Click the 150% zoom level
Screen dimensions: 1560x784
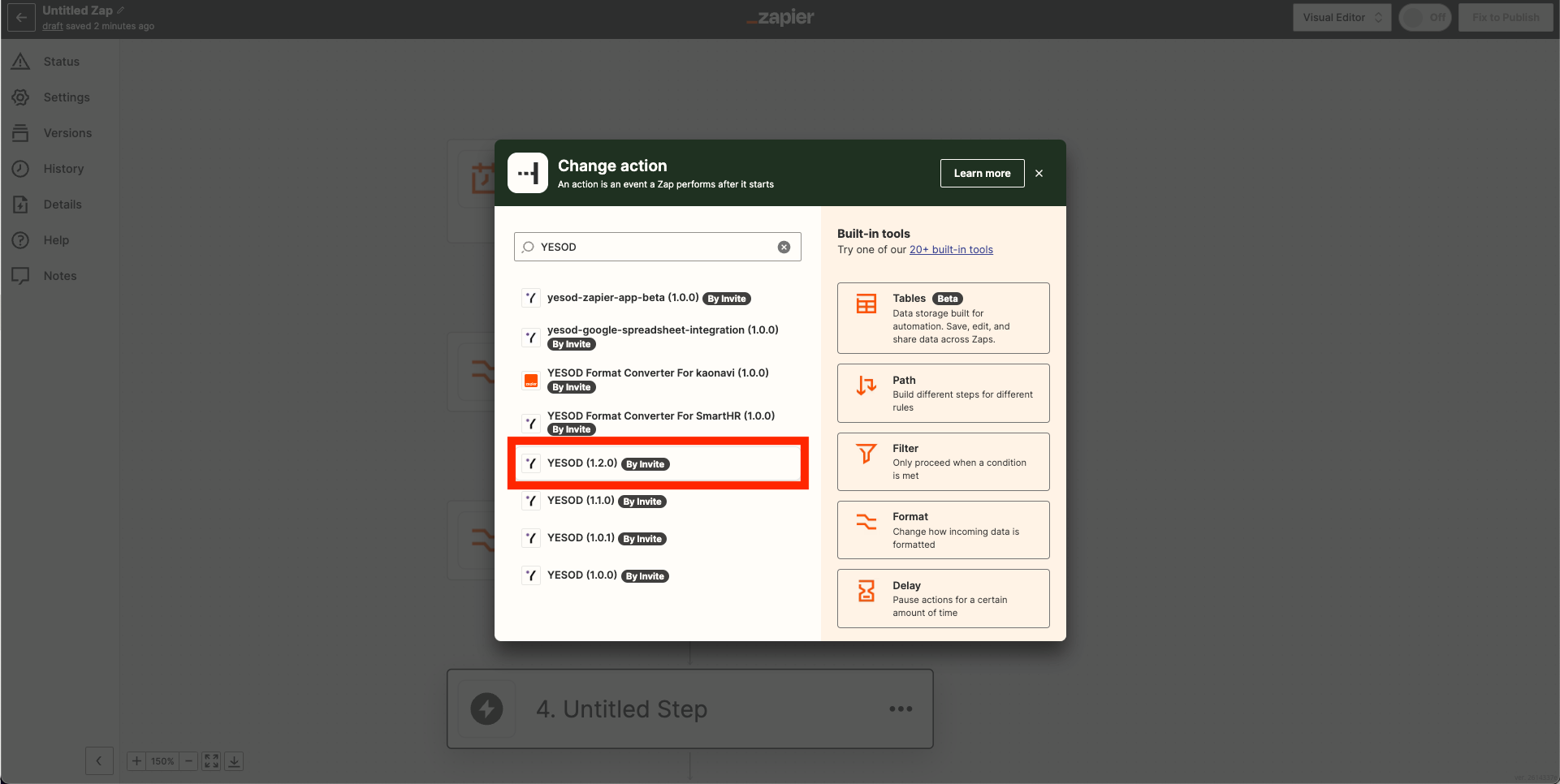click(x=162, y=761)
